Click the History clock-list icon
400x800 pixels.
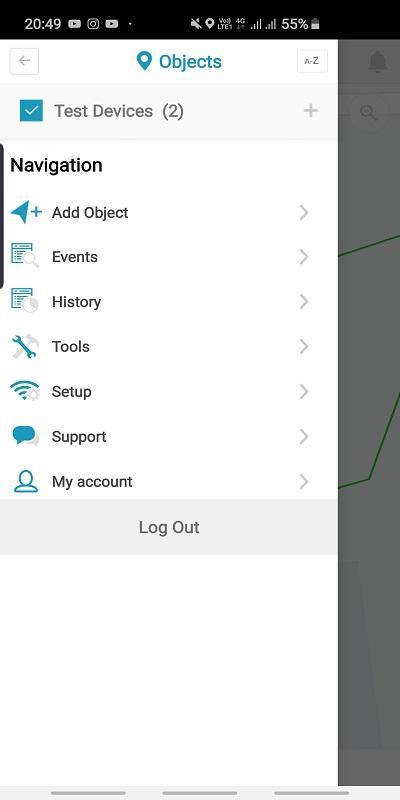point(24,301)
